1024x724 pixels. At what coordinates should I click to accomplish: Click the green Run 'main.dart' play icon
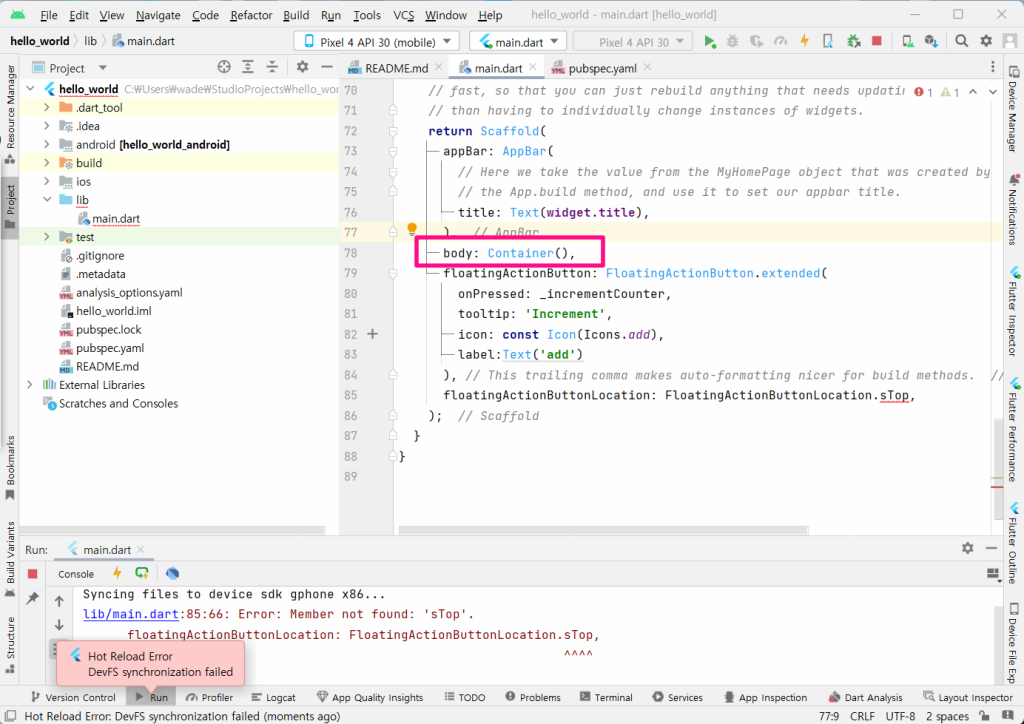tap(709, 41)
